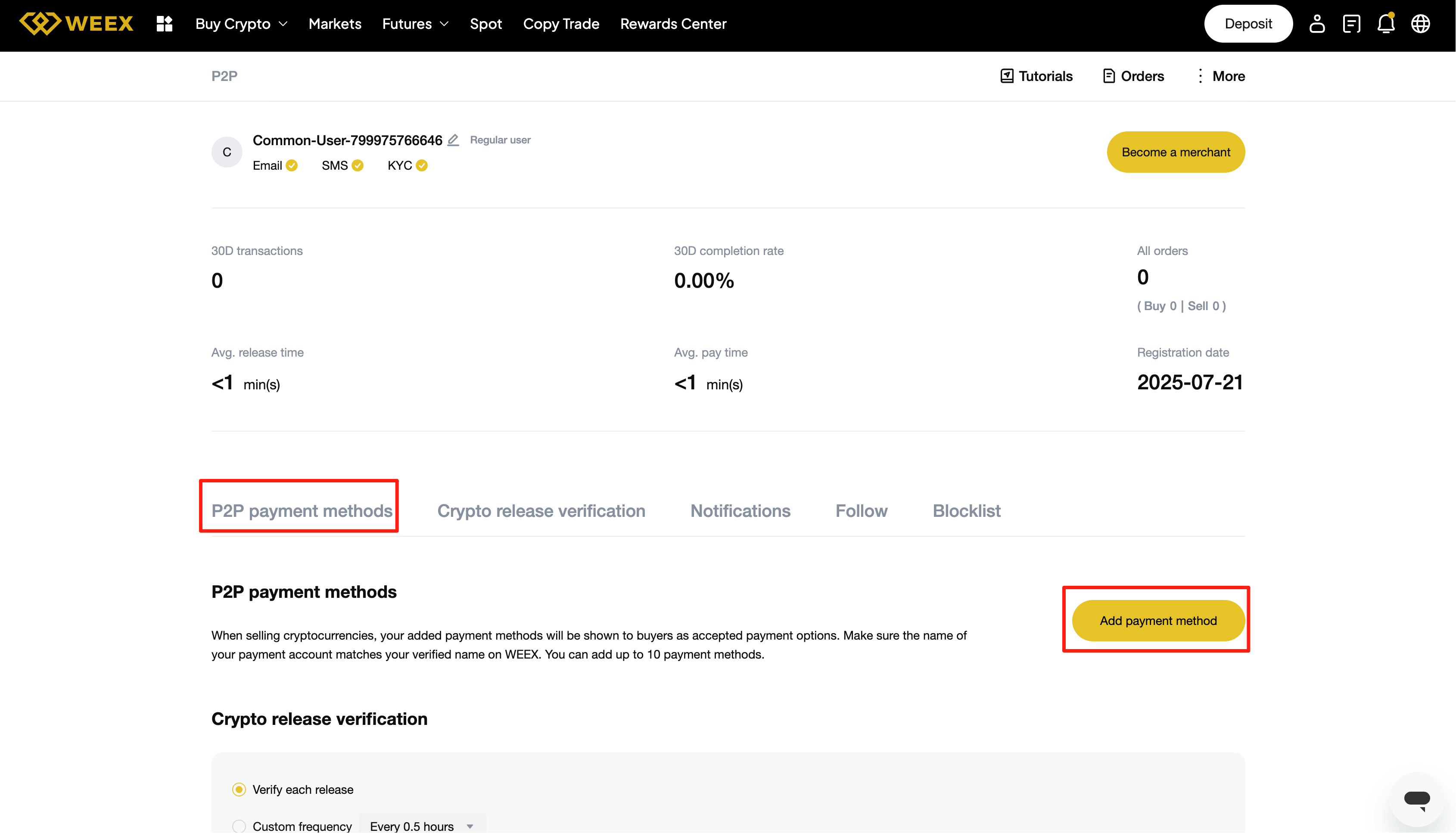
Task: Open the Tutorials link
Action: coord(1036,76)
